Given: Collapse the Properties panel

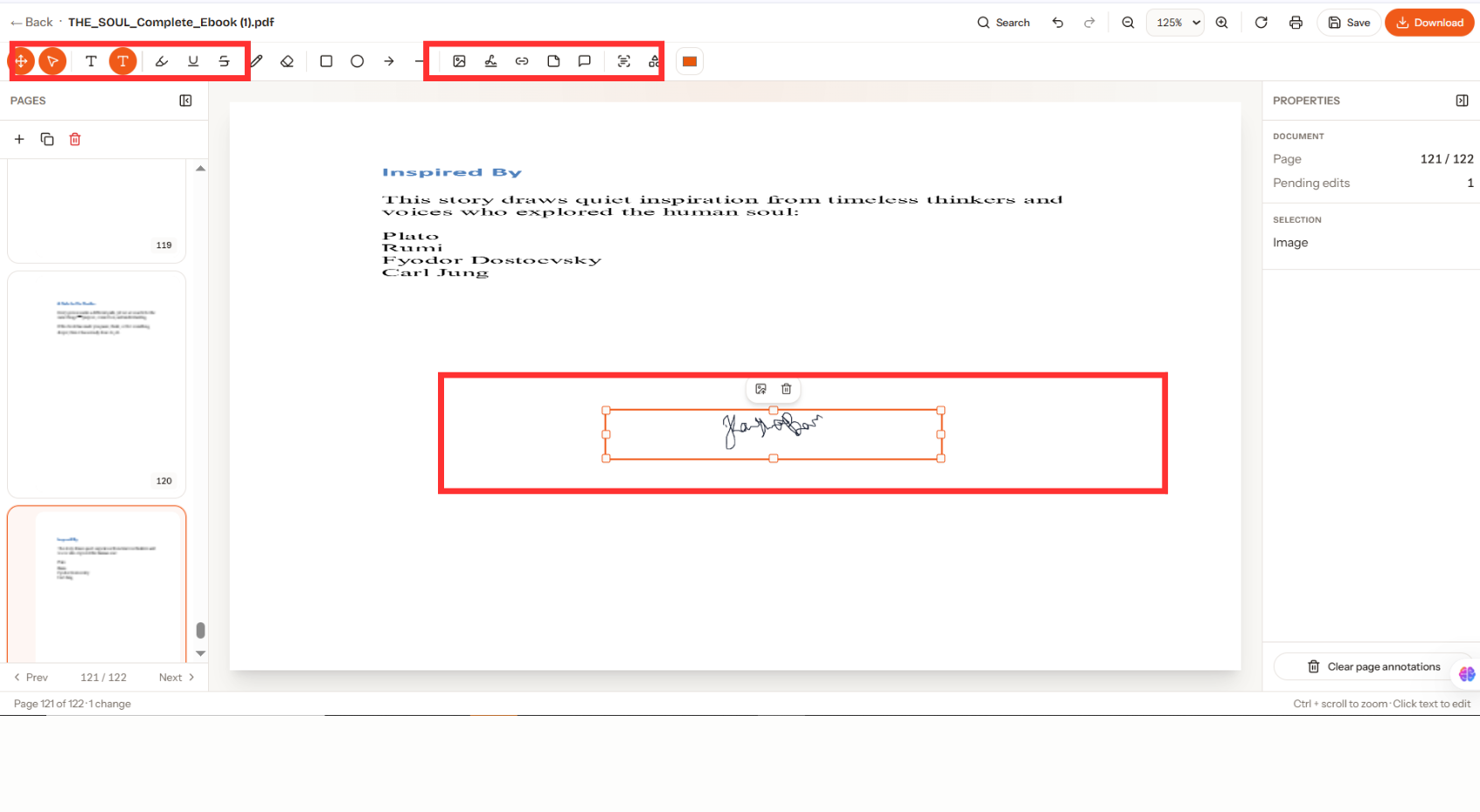Looking at the screenshot, I should point(1462,101).
